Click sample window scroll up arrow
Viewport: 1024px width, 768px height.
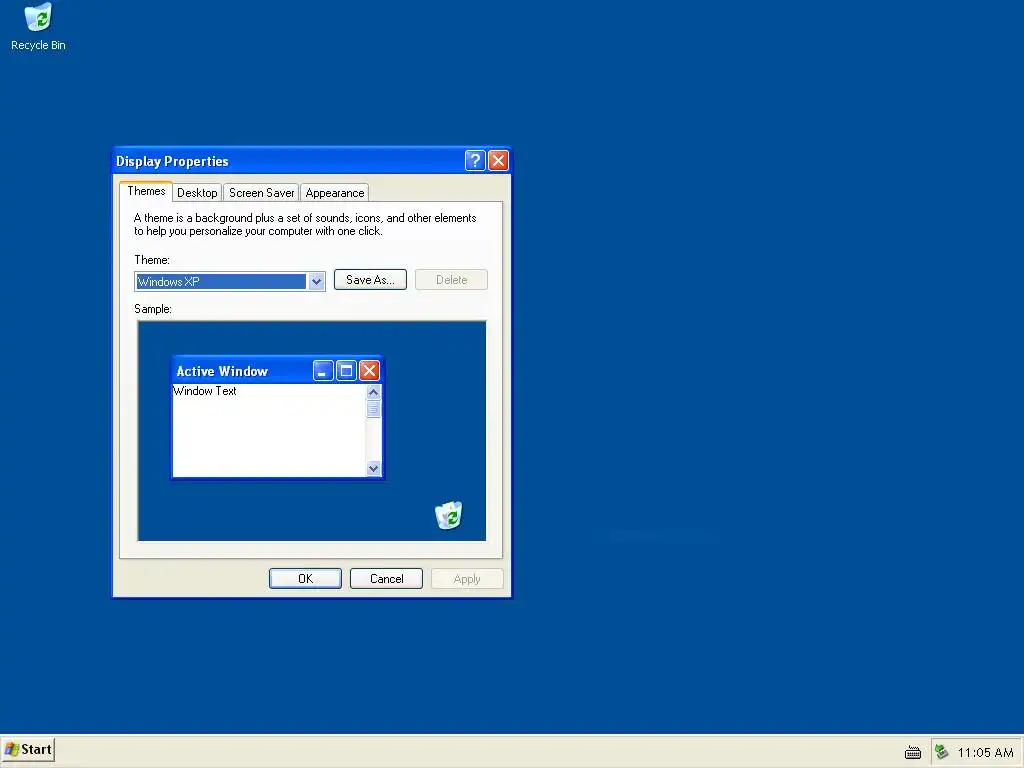(374, 392)
